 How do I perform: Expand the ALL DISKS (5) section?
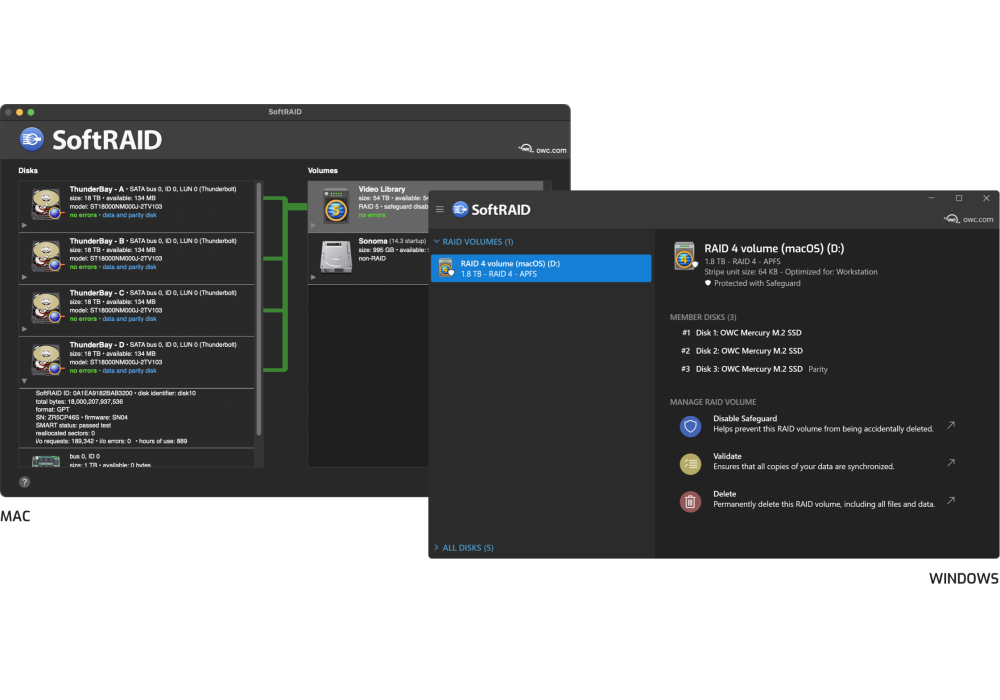tap(464, 548)
